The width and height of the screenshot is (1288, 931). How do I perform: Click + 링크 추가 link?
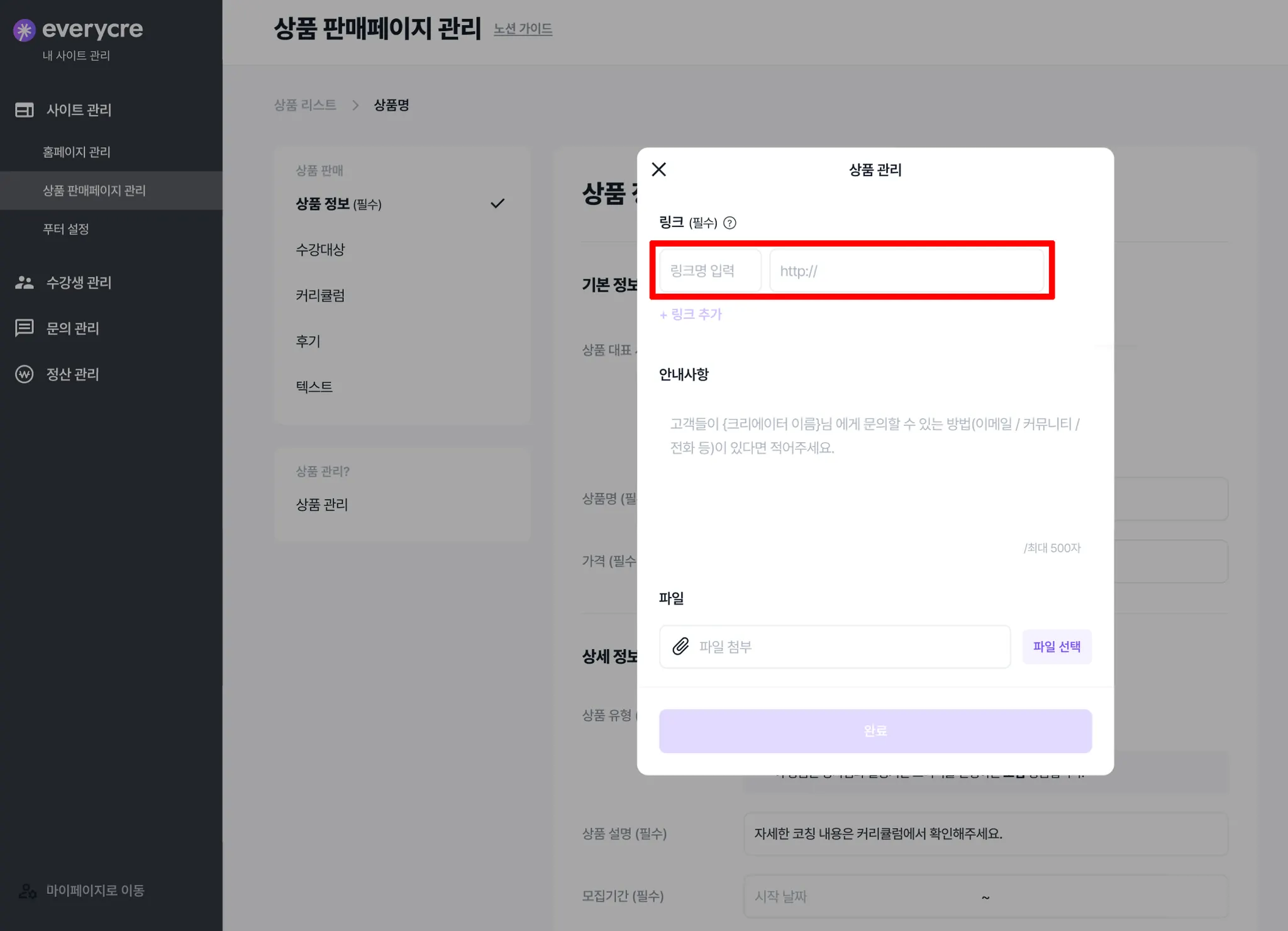[x=691, y=315]
